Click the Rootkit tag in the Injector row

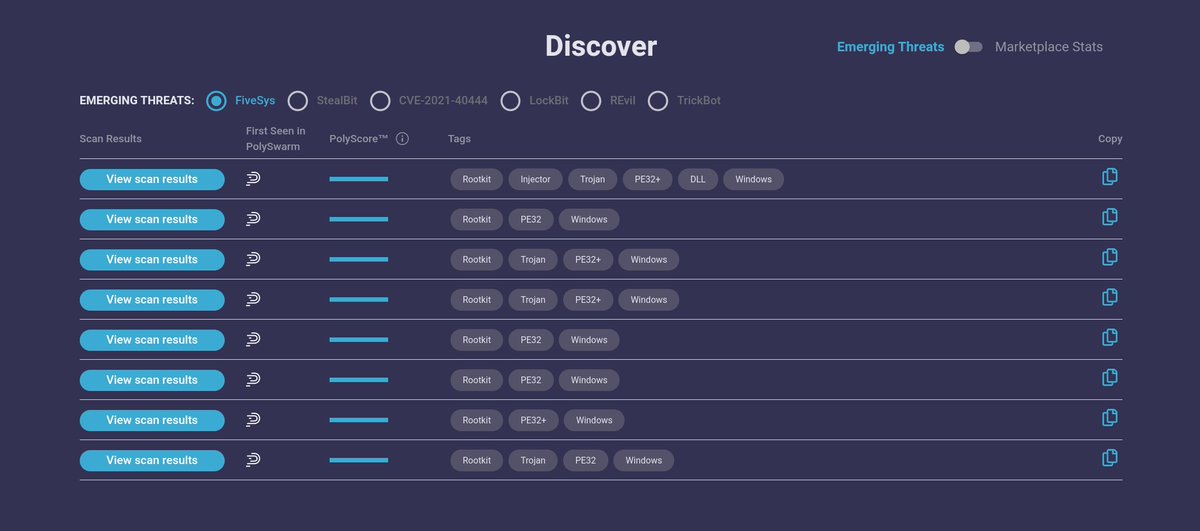click(477, 179)
